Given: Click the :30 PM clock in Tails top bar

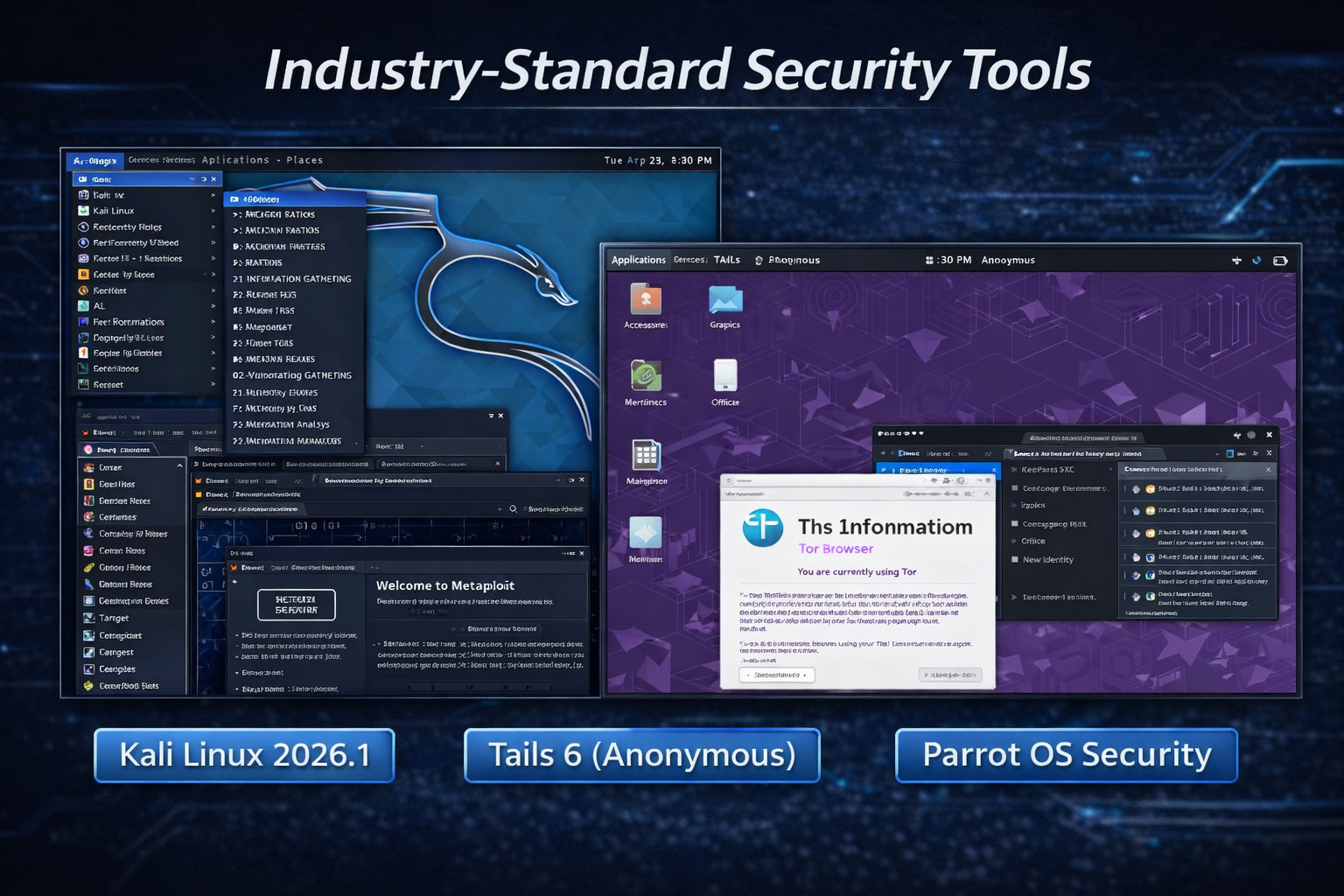Looking at the screenshot, I should (954, 260).
